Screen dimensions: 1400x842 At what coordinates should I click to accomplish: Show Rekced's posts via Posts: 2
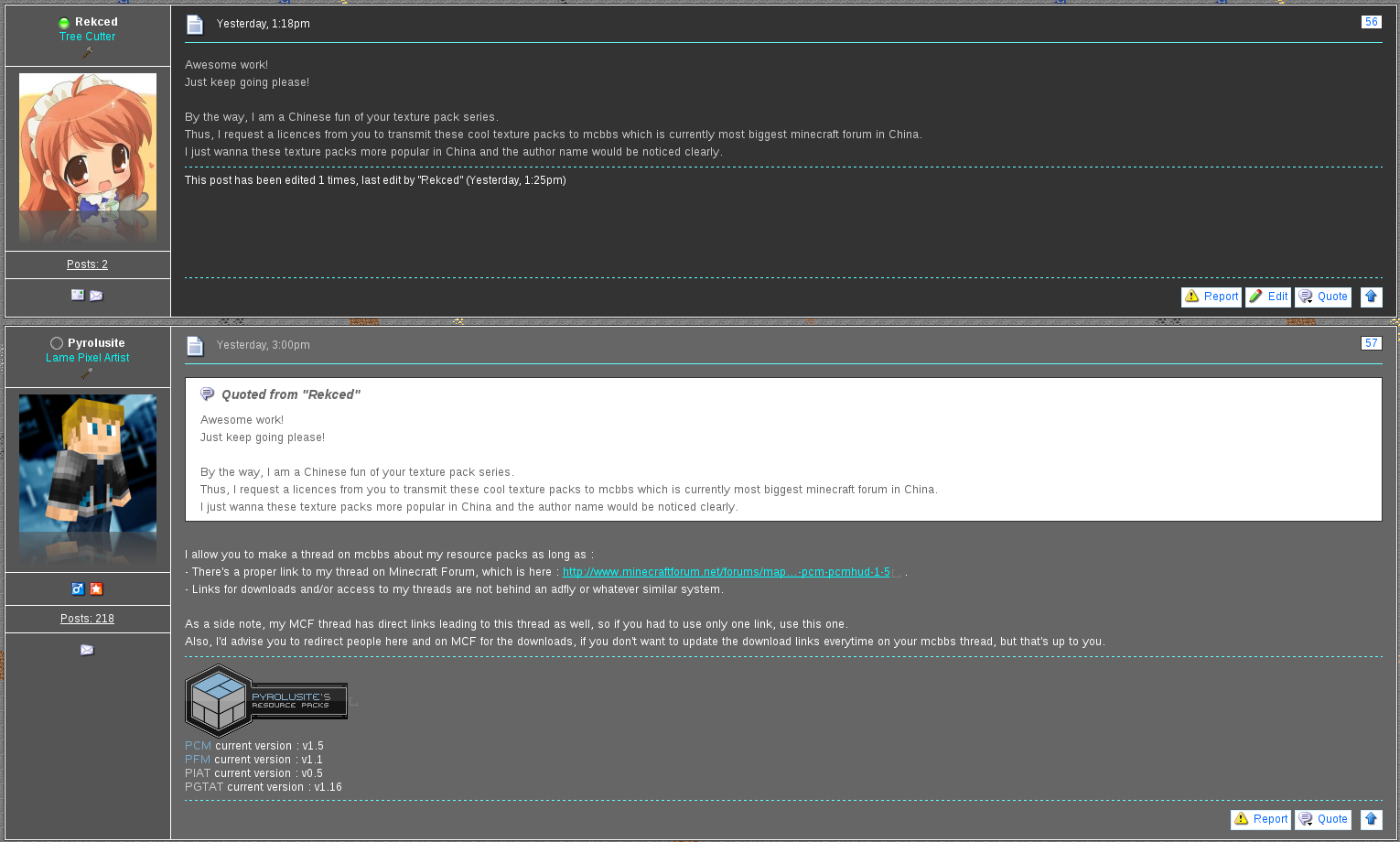(87, 264)
